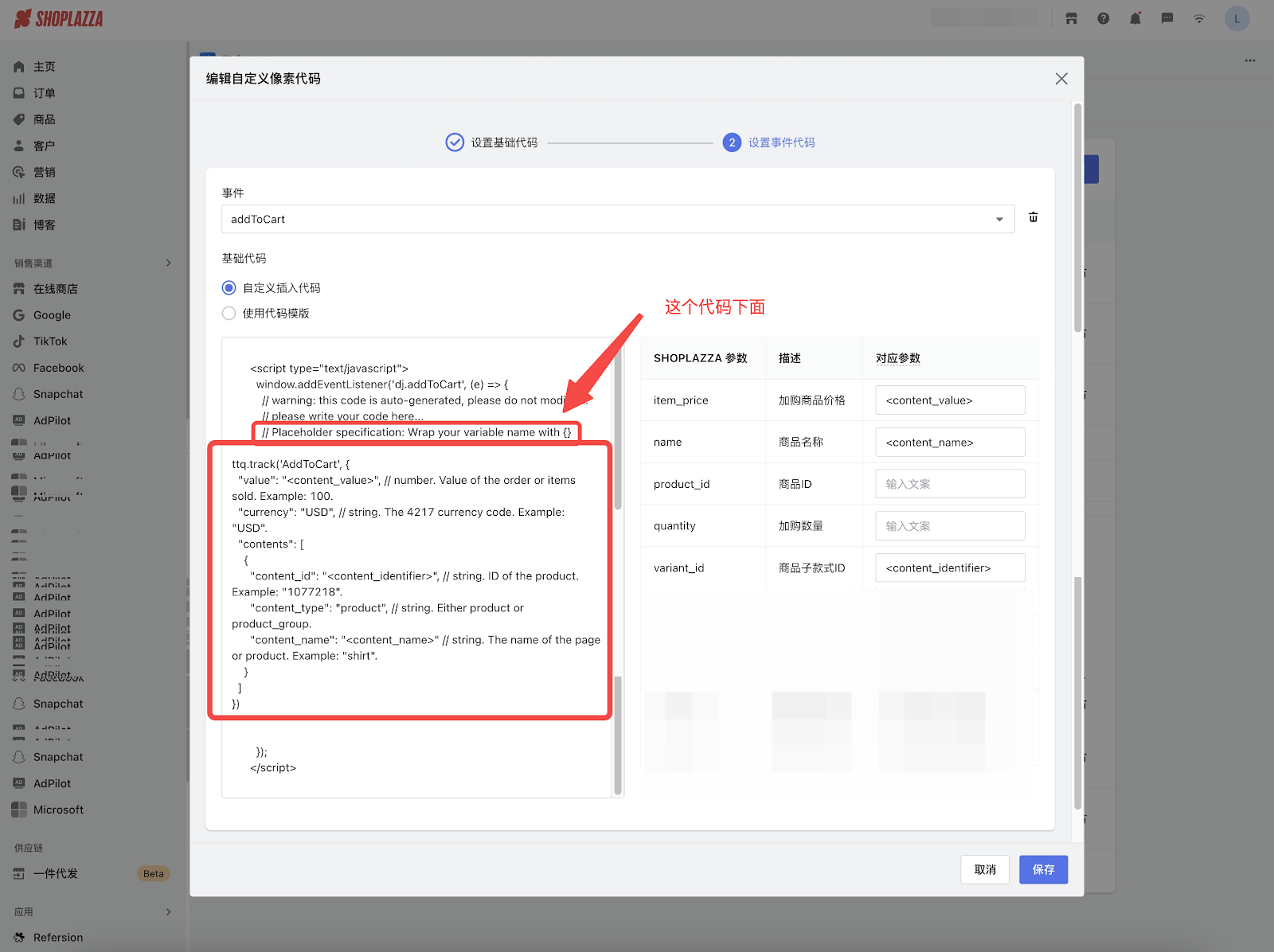Open the user avatar L
This screenshot has height=952, width=1274.
(x=1237, y=18)
